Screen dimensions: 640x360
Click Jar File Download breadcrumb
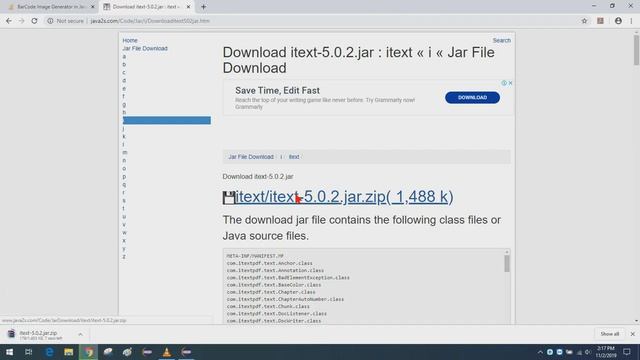coord(251,157)
